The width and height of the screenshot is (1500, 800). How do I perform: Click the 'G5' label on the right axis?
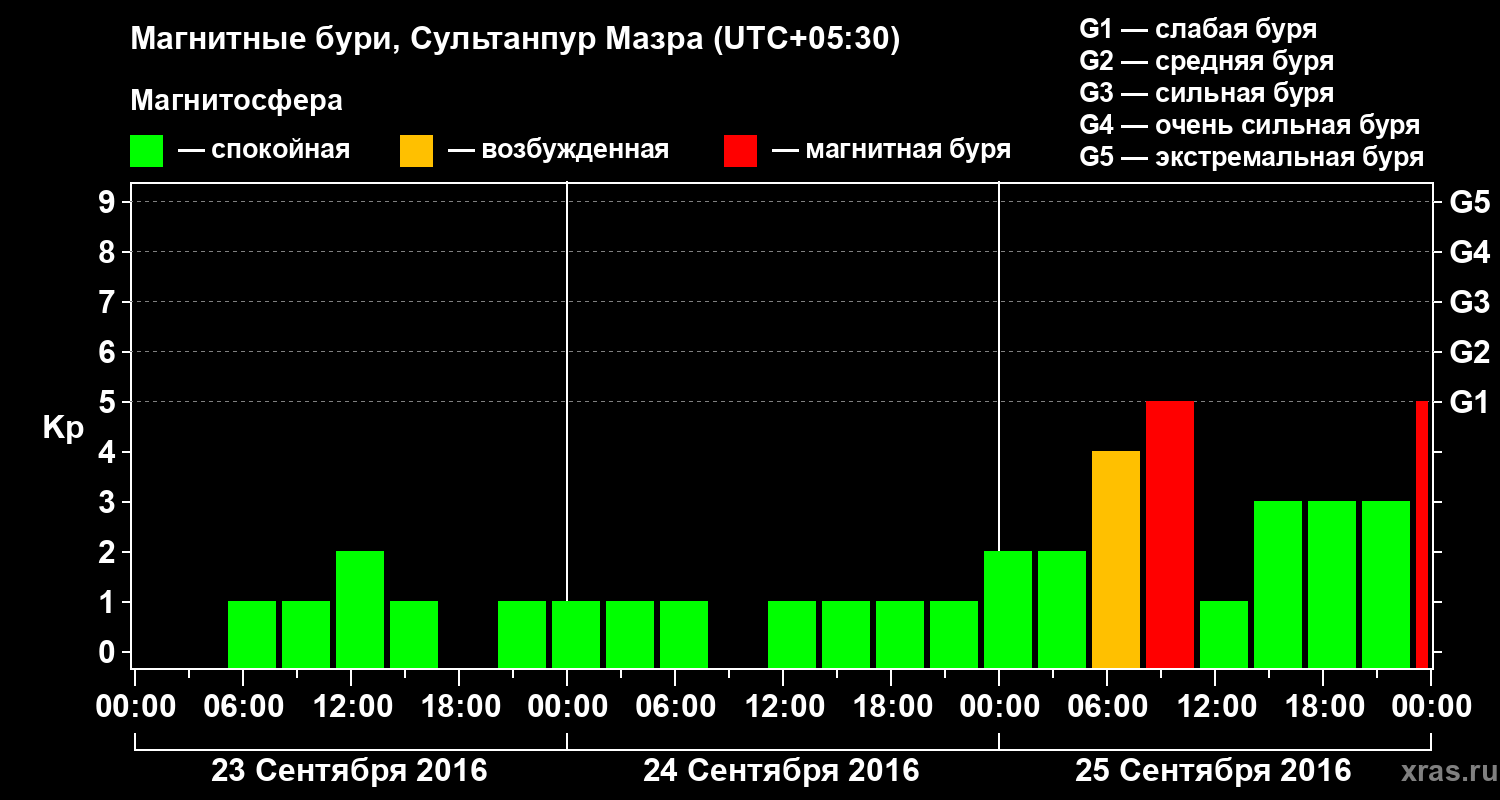pyautogui.click(x=1469, y=202)
